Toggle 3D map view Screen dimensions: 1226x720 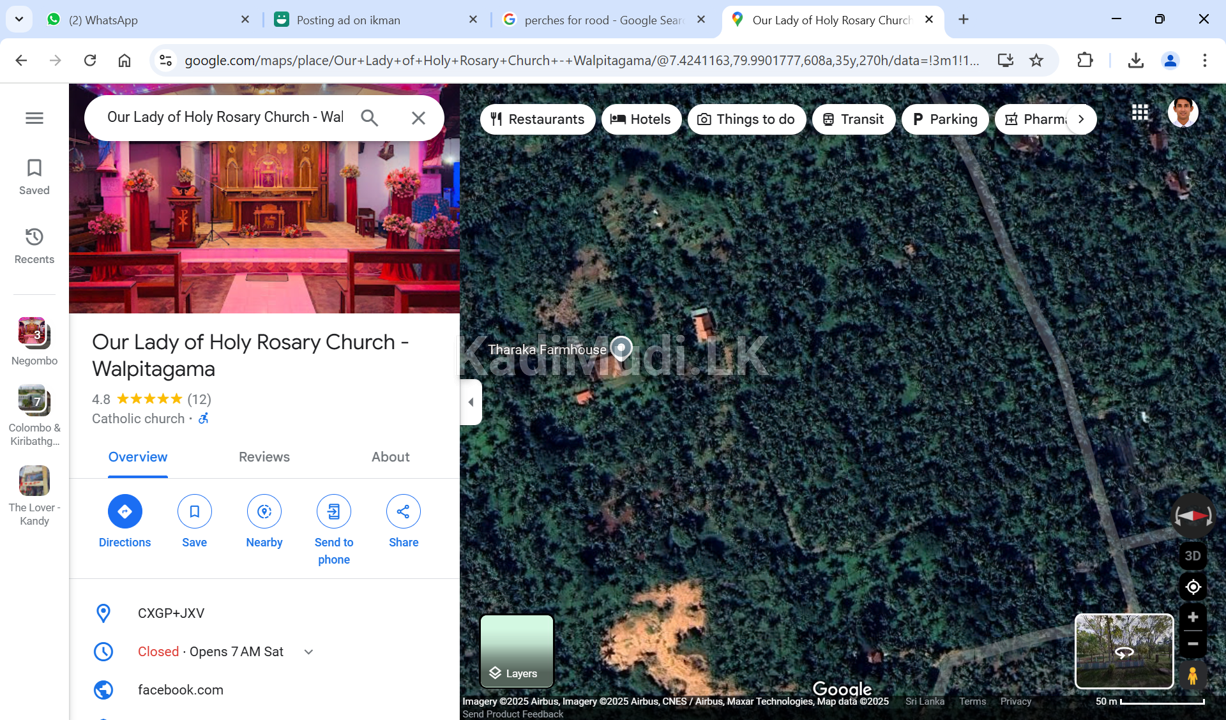tap(1192, 556)
